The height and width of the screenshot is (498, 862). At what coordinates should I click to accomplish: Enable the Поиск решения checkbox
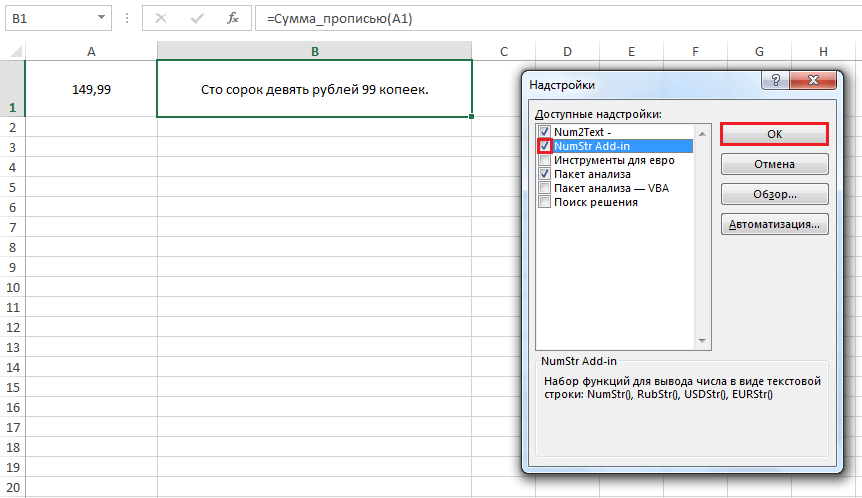(x=544, y=202)
